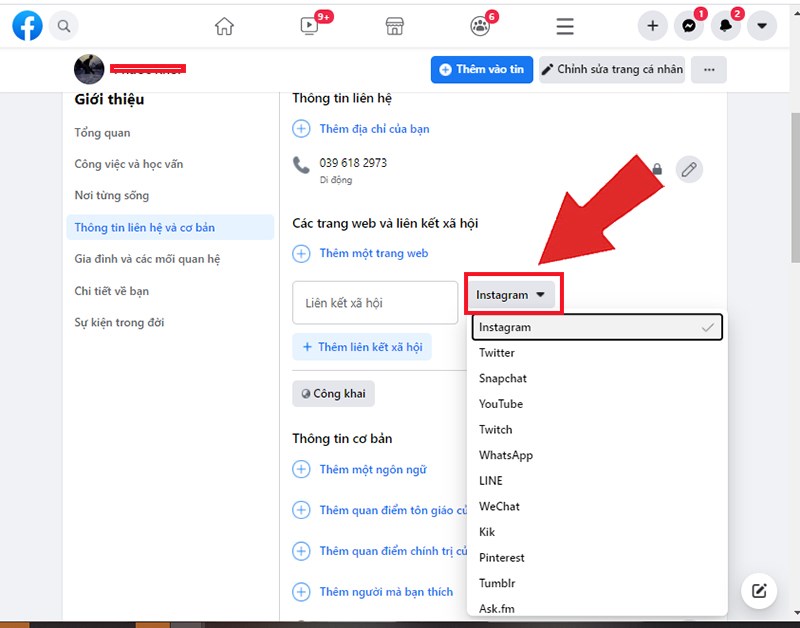Image resolution: width=800 pixels, height=628 pixels.
Task: Edit the phone number with pencil icon
Action: coord(689,169)
